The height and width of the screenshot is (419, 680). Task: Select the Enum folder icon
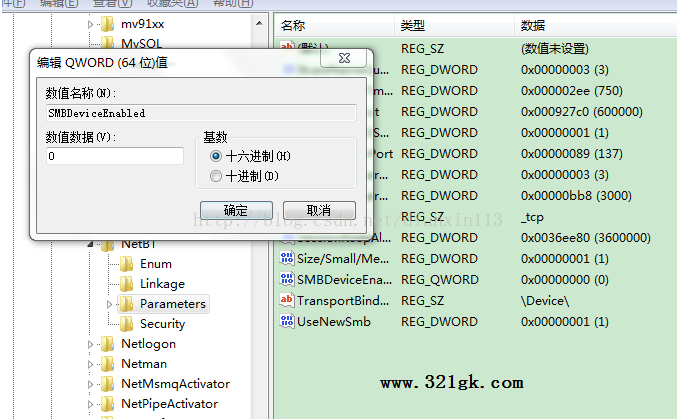click(x=126, y=264)
